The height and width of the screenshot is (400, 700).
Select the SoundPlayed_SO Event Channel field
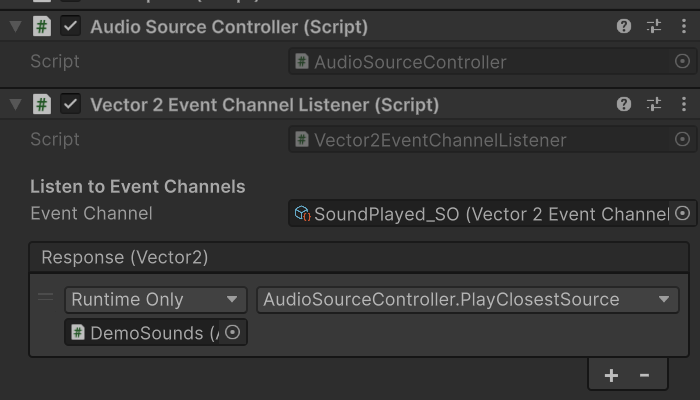(x=480, y=213)
